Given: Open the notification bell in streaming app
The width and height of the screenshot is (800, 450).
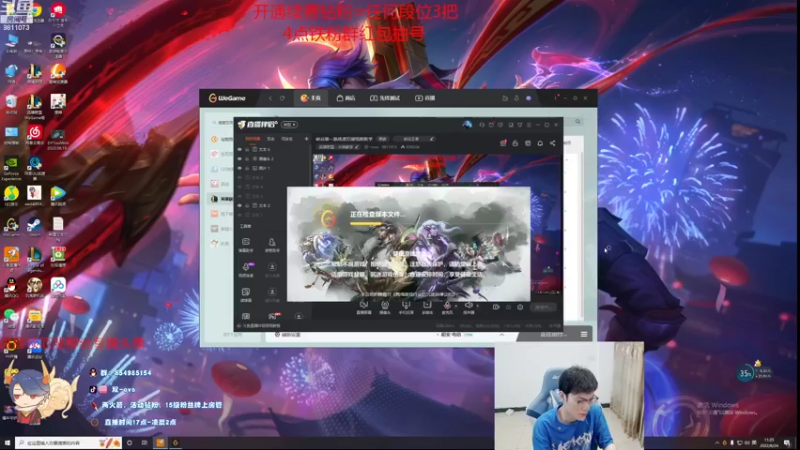Looking at the screenshot, I should coord(540,143).
